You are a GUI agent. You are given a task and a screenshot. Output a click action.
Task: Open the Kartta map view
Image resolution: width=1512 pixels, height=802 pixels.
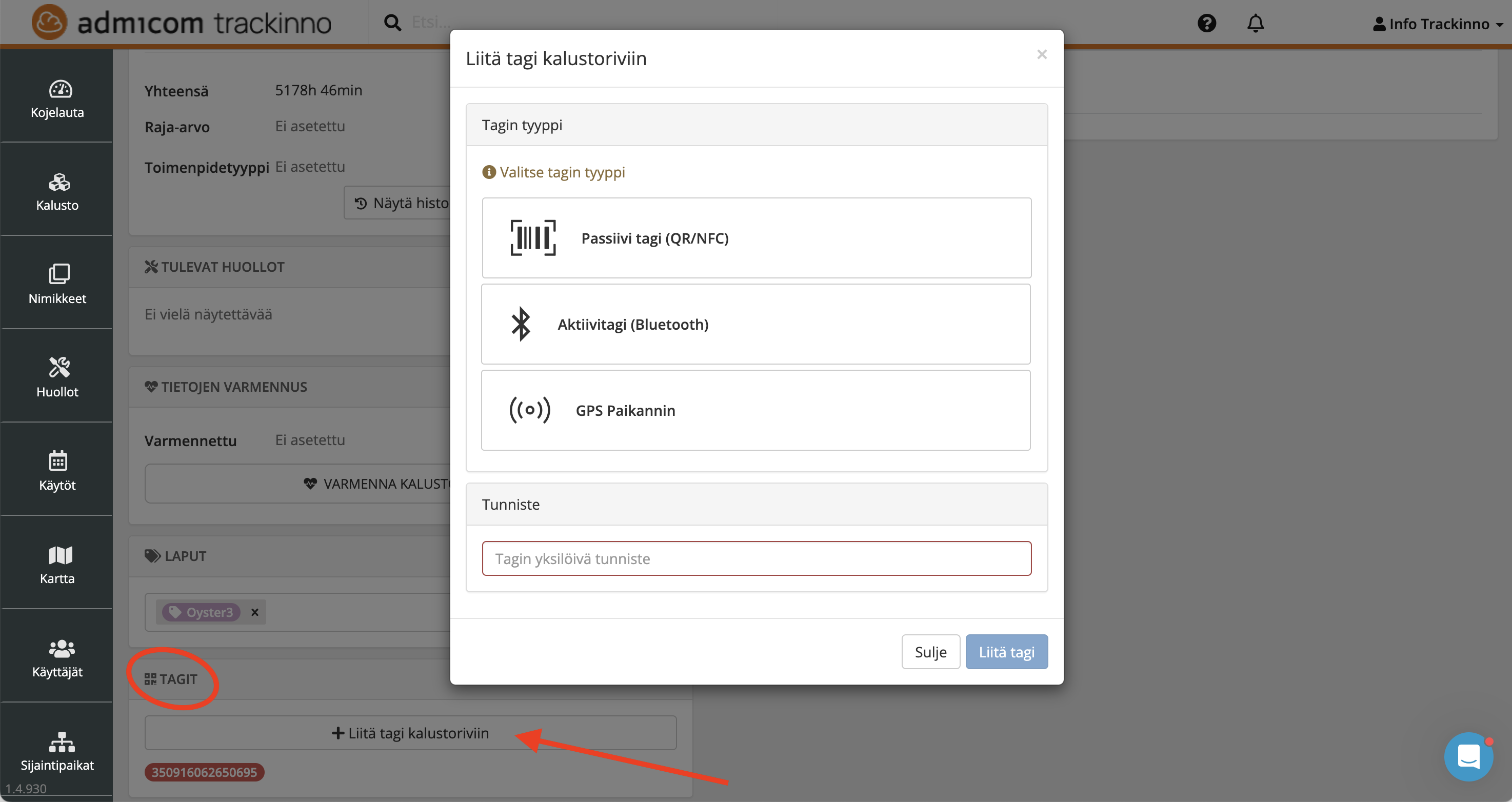click(57, 565)
